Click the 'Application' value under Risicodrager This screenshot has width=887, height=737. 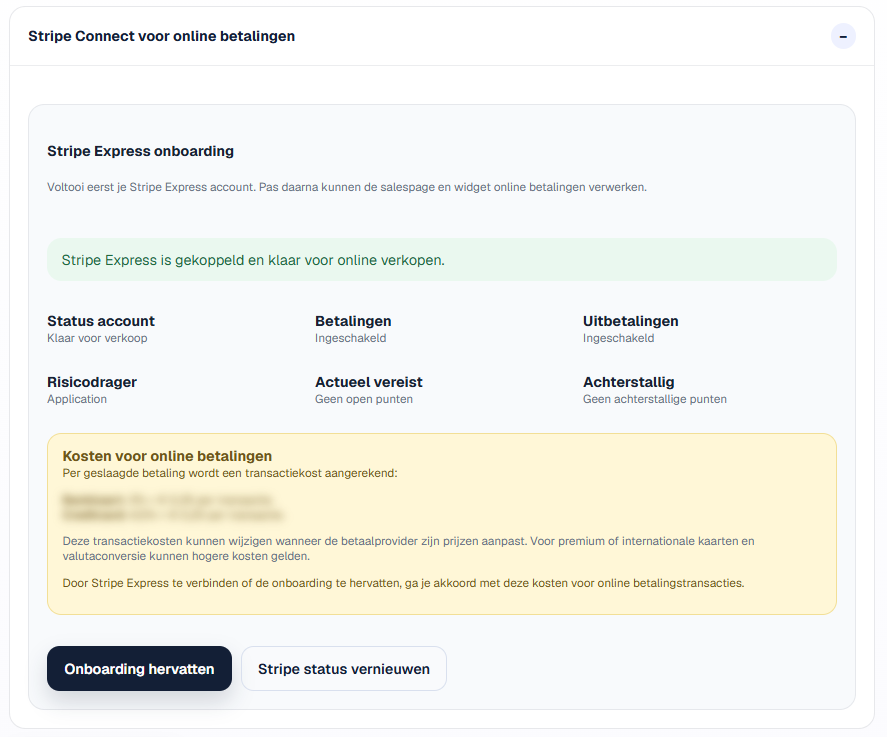[77, 399]
